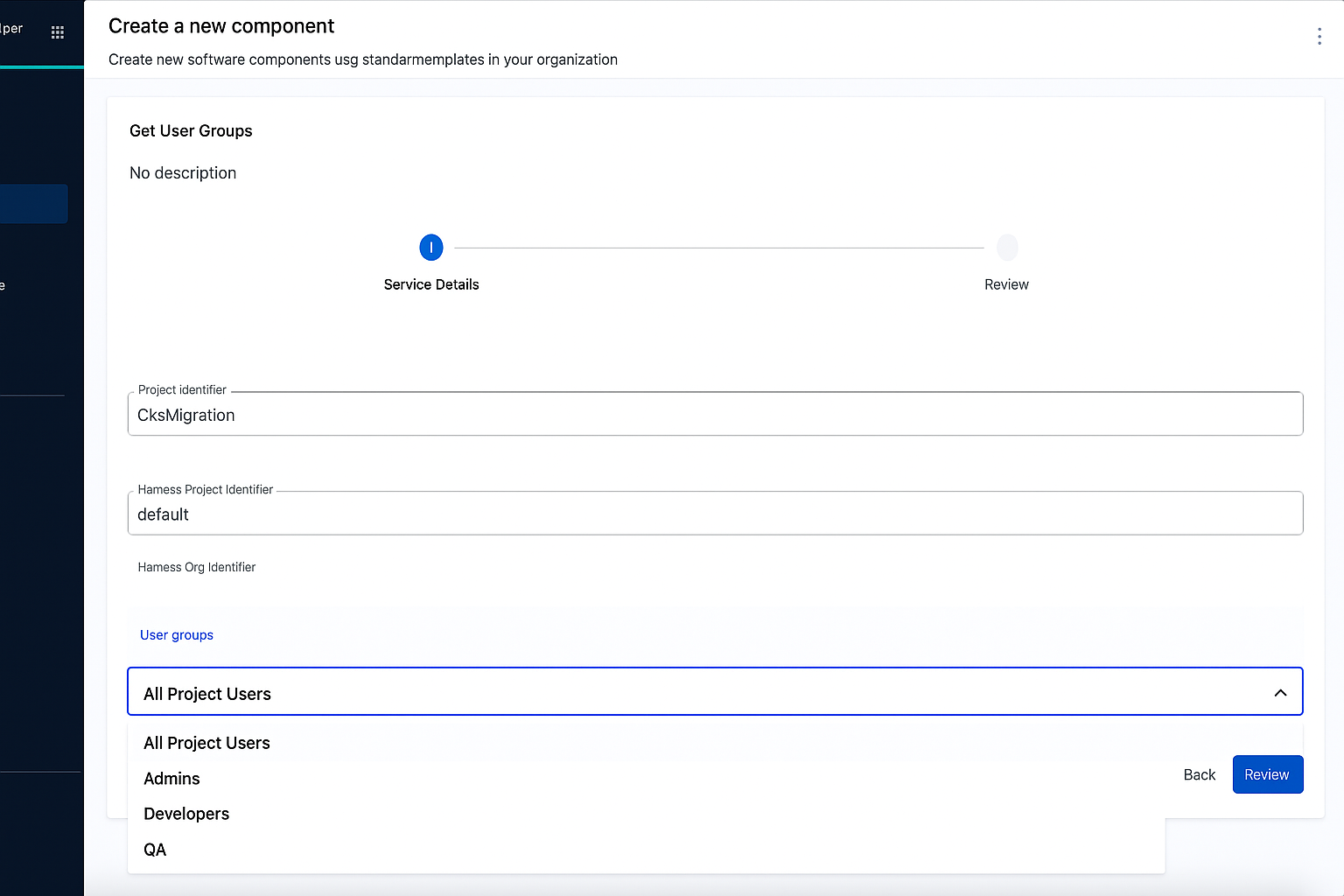Viewport: 1344px width, 896px height.
Task: Click the blue Service Details step circle
Action: 431,248
